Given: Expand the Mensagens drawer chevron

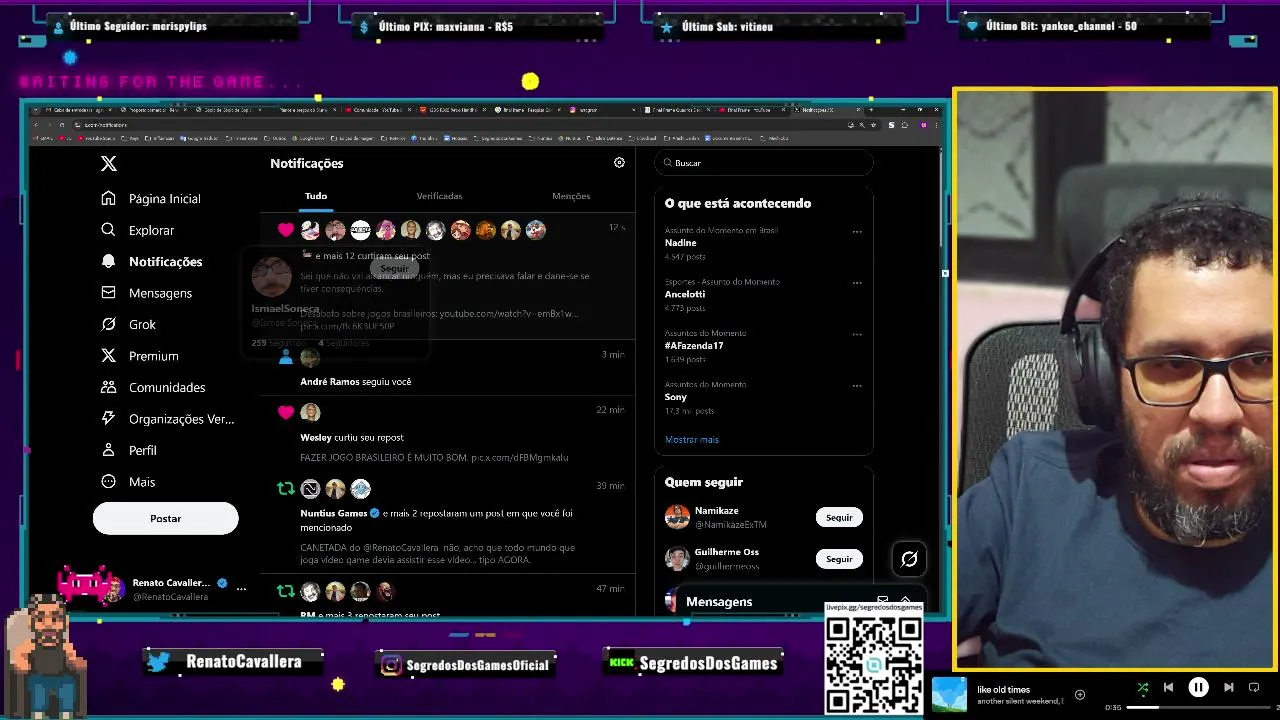Looking at the screenshot, I should coord(905,601).
